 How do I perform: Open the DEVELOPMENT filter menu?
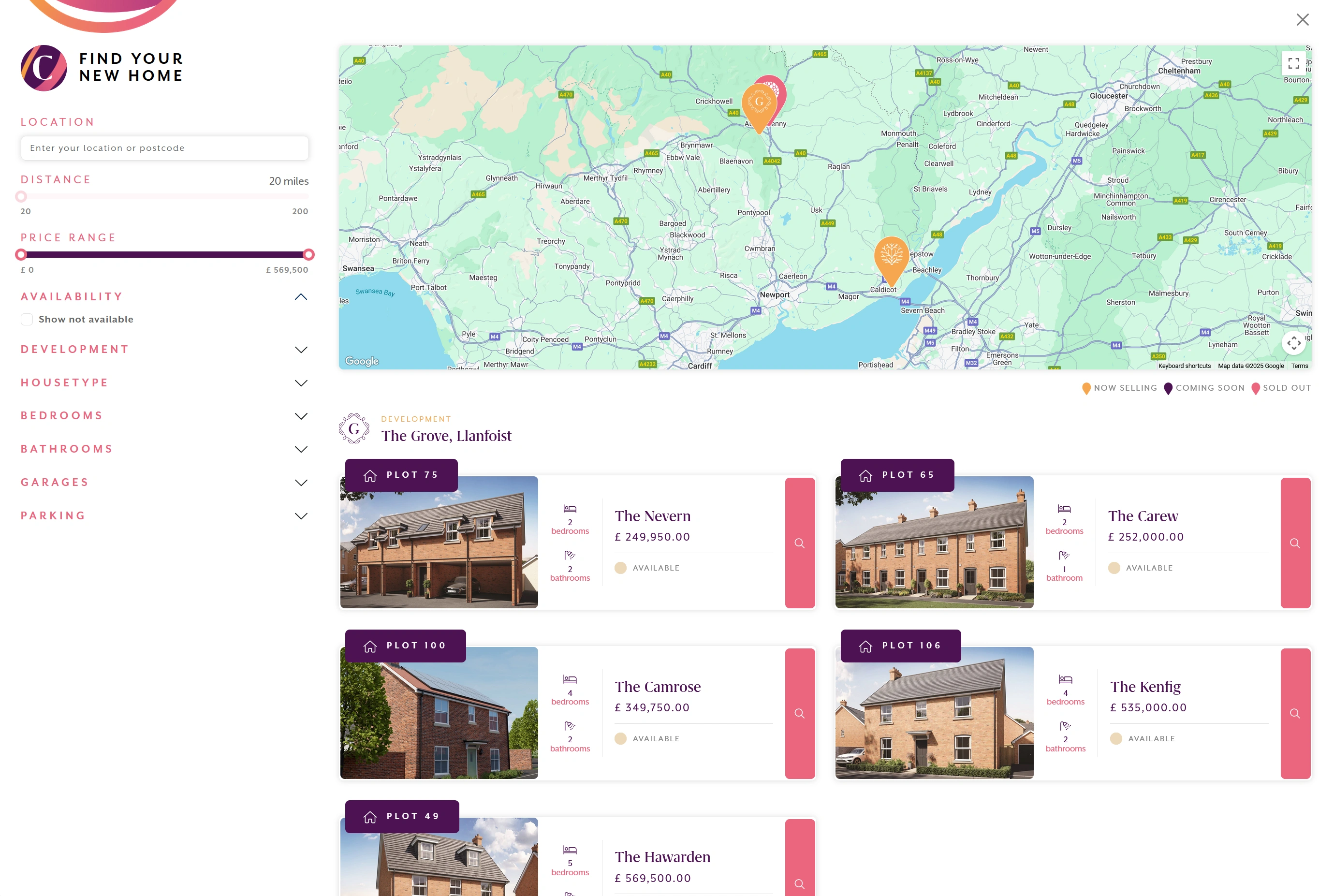301,350
